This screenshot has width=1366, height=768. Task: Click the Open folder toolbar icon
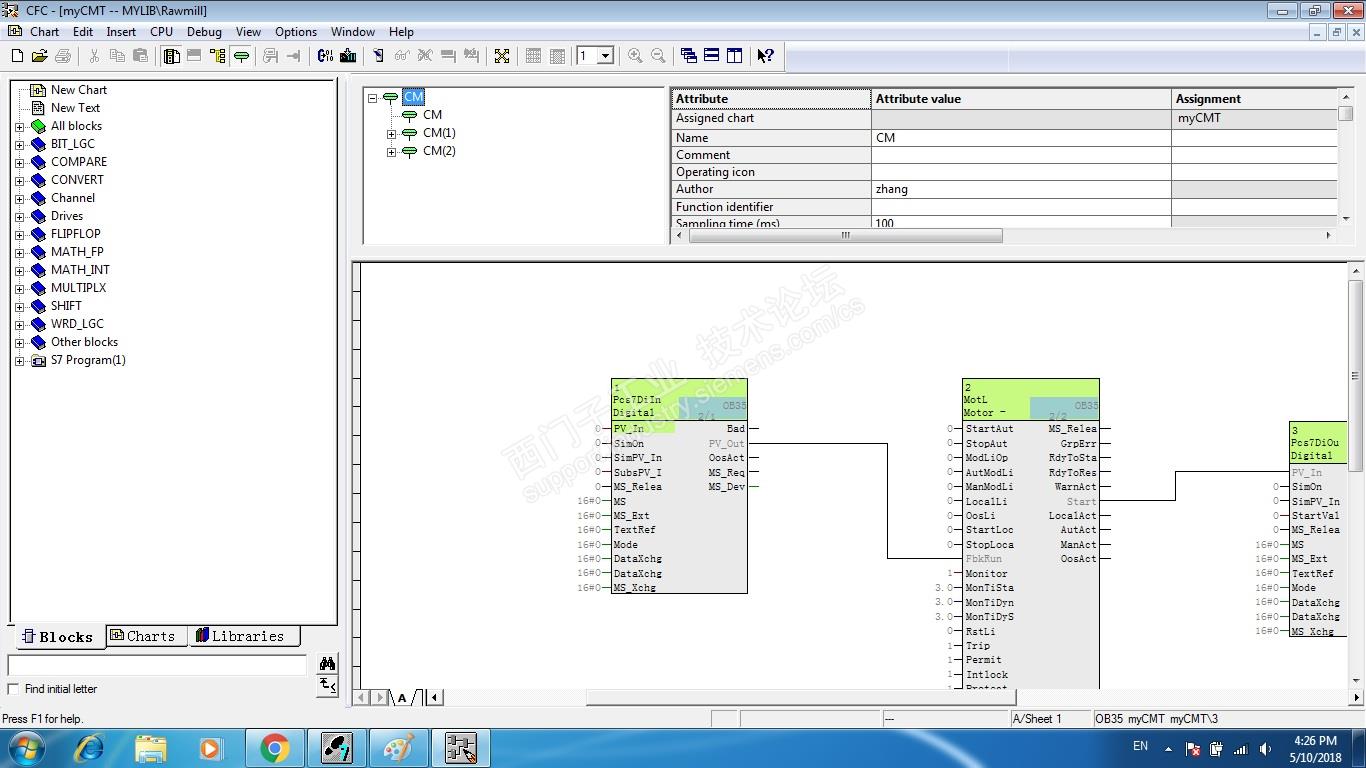40,56
